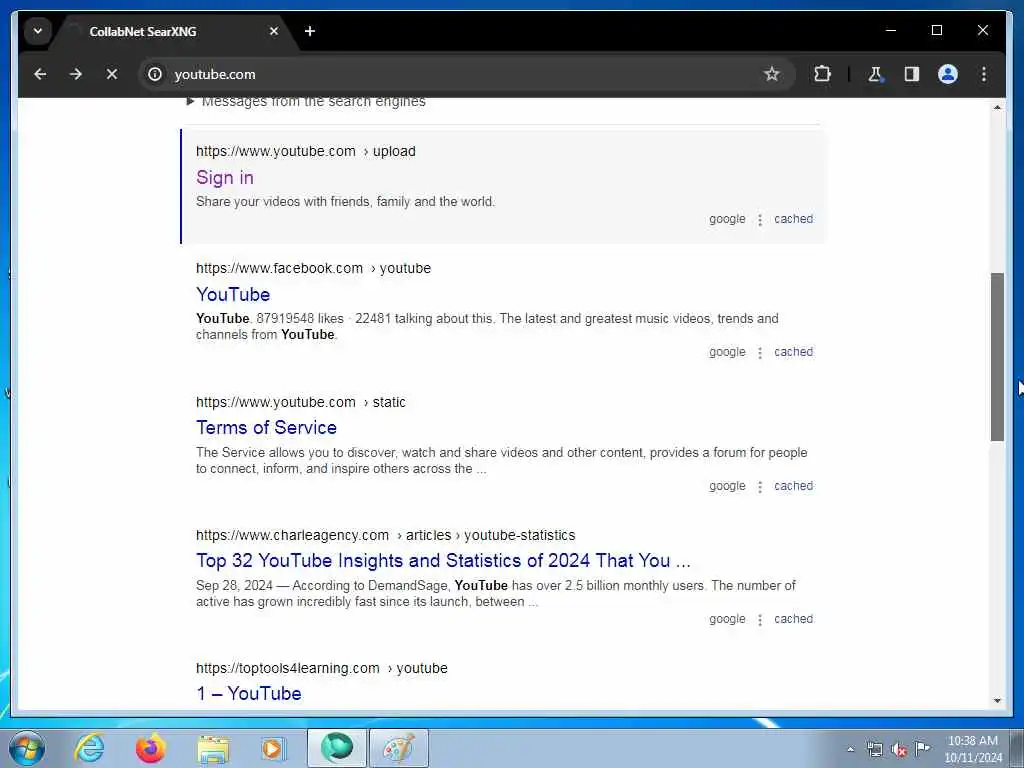Open Top 32 YouTube Insights result
1024x768 pixels.
[443, 561]
